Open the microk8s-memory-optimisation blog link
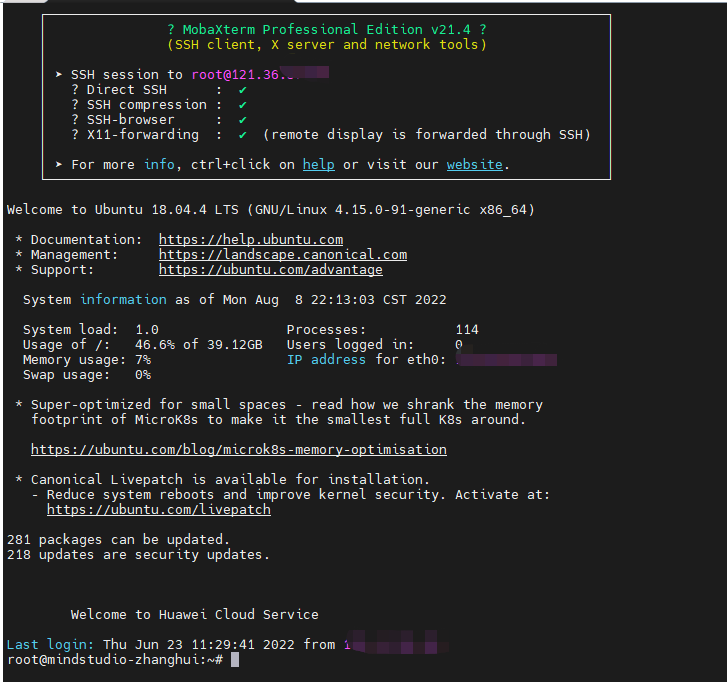The width and height of the screenshot is (727, 682). 239,450
